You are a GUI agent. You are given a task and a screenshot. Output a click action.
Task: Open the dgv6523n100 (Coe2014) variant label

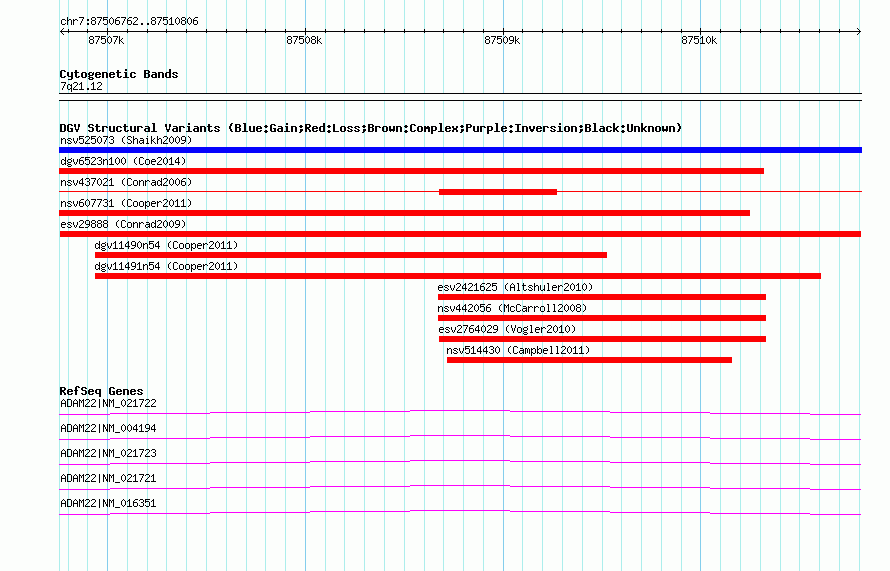[x=123, y=161]
